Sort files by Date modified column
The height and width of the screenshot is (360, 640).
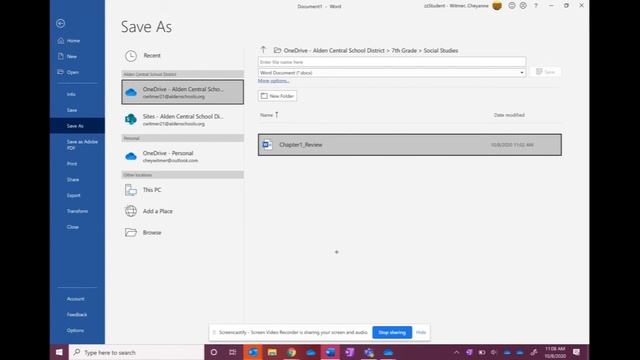tap(509, 115)
